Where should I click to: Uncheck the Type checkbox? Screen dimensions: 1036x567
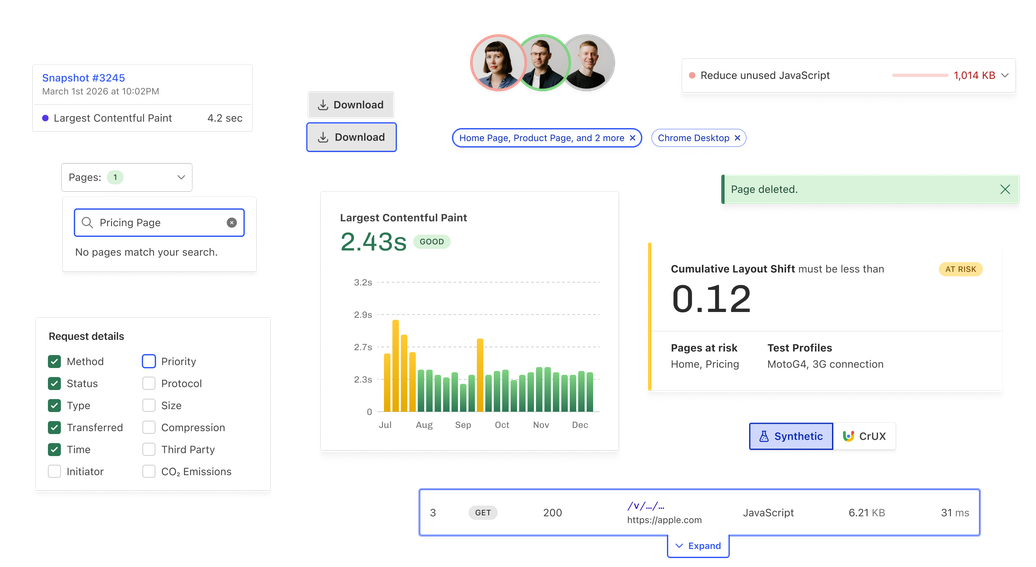54,405
